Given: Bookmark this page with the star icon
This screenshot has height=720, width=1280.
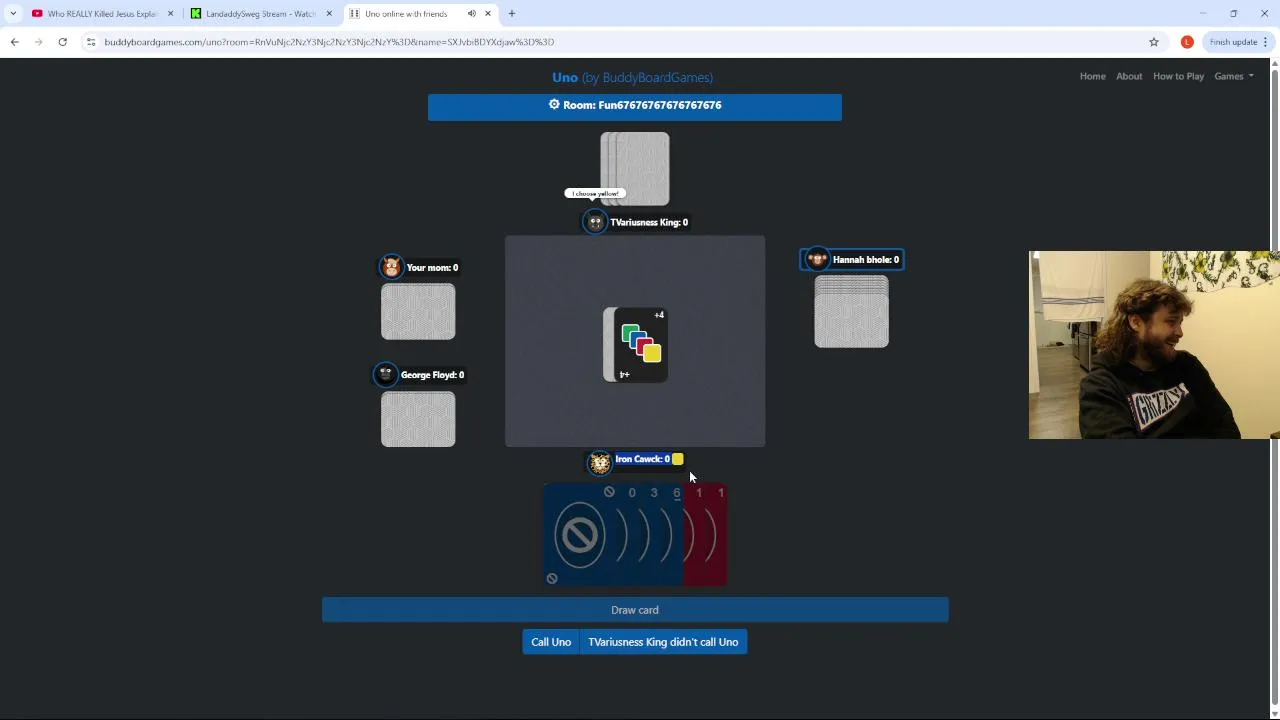Looking at the screenshot, I should [1154, 42].
